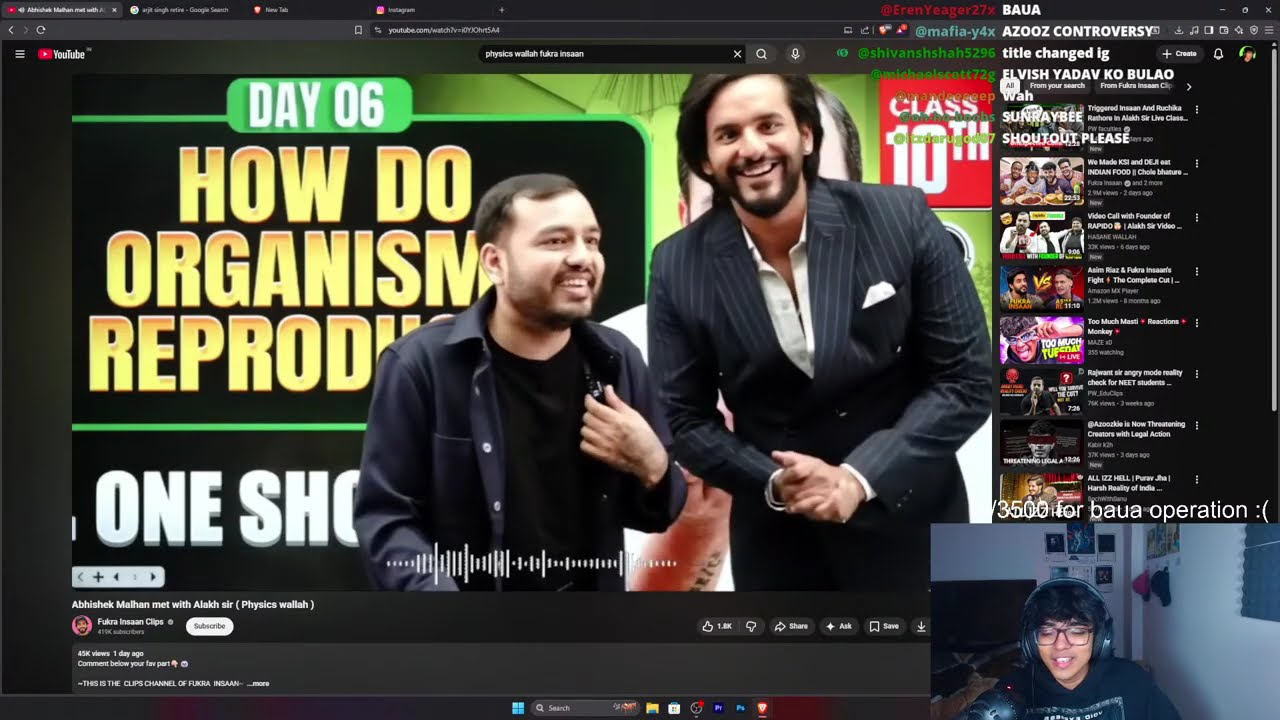Open Premiere Pro from the taskbar

point(718,708)
